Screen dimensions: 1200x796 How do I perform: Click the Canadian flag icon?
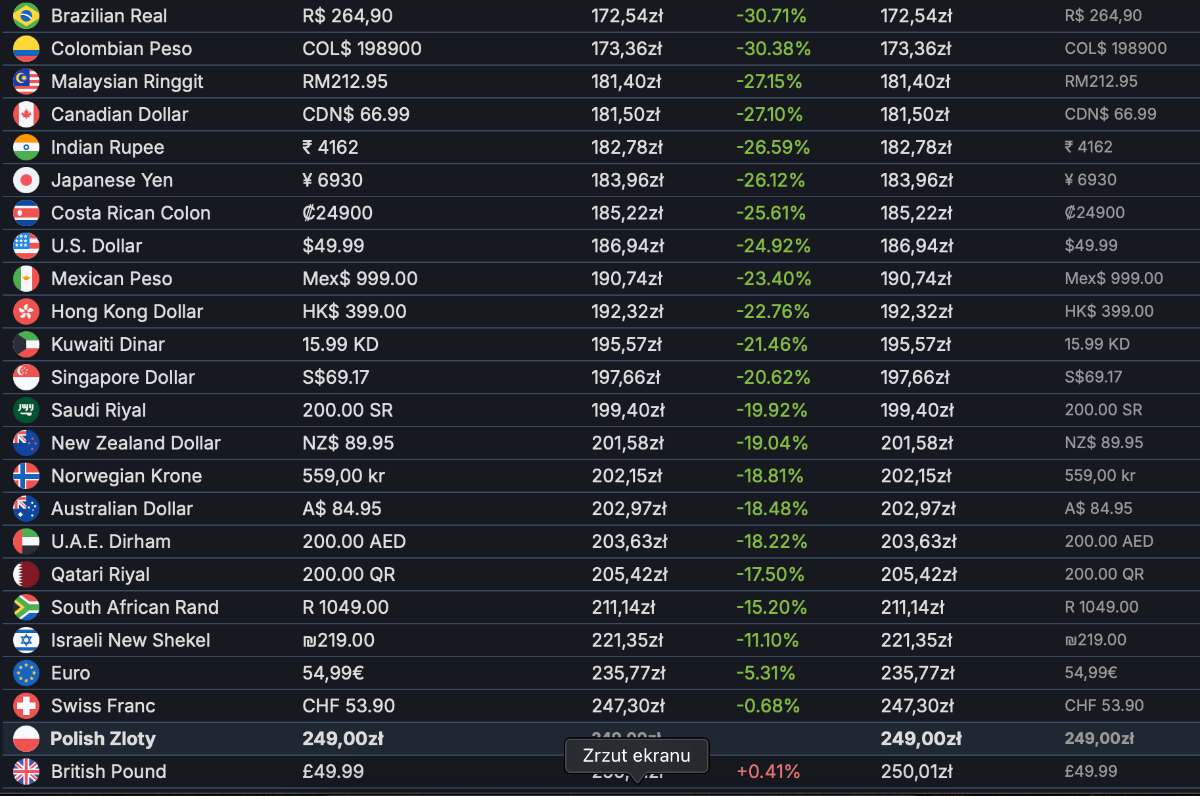pos(26,115)
